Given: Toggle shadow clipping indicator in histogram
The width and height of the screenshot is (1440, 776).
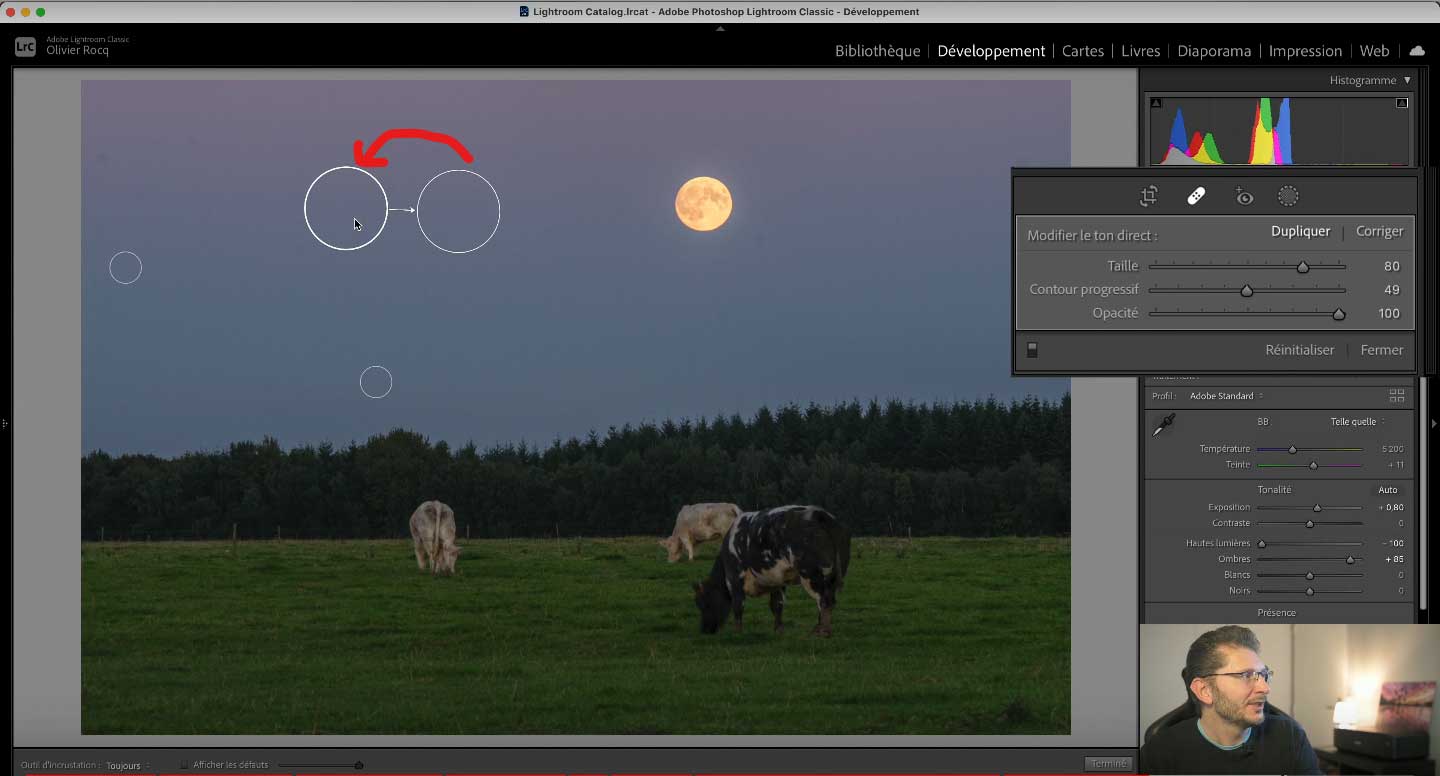Looking at the screenshot, I should (1157, 103).
